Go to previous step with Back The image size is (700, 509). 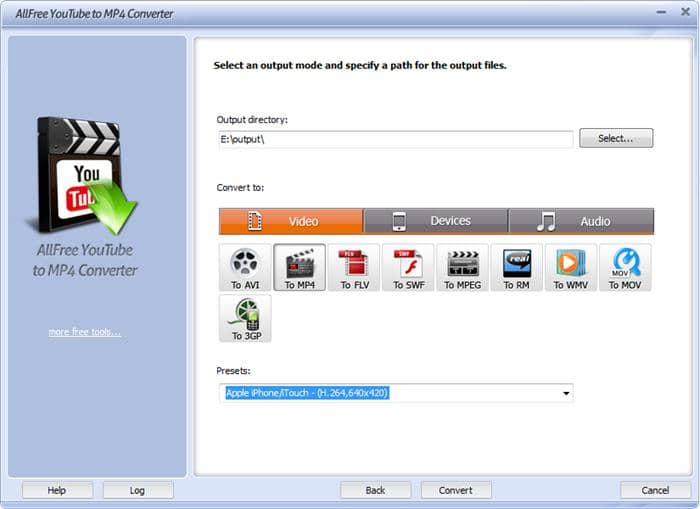(x=375, y=490)
